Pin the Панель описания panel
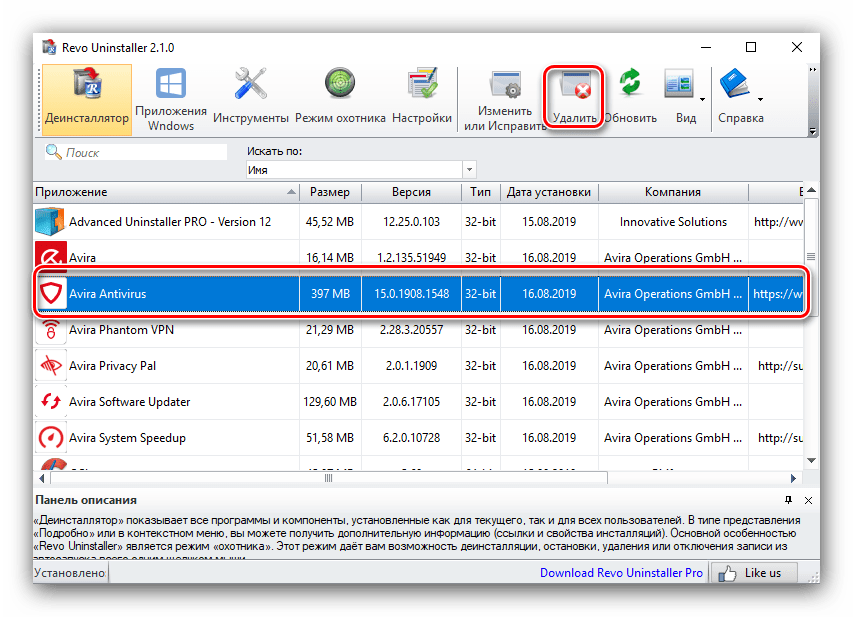This screenshot has height=617, width=853. click(x=788, y=500)
